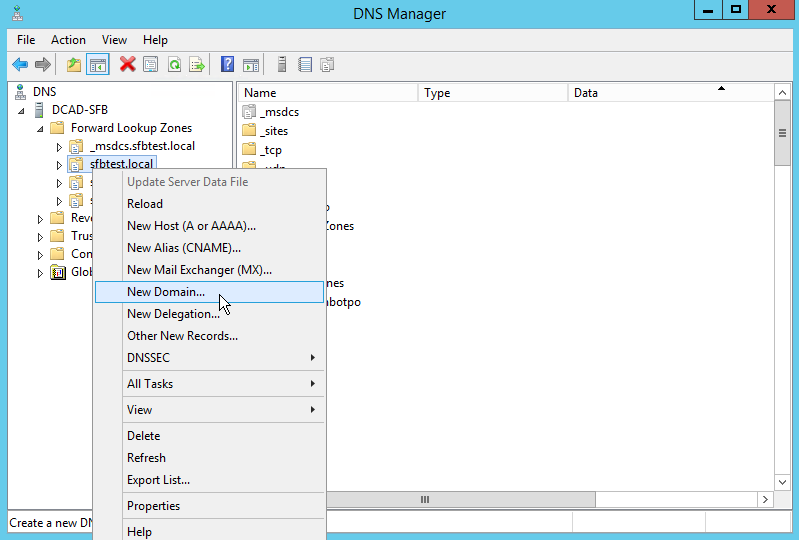The width and height of the screenshot is (799, 540).
Task: Click the Up One Level folder icon
Action: click(74, 65)
